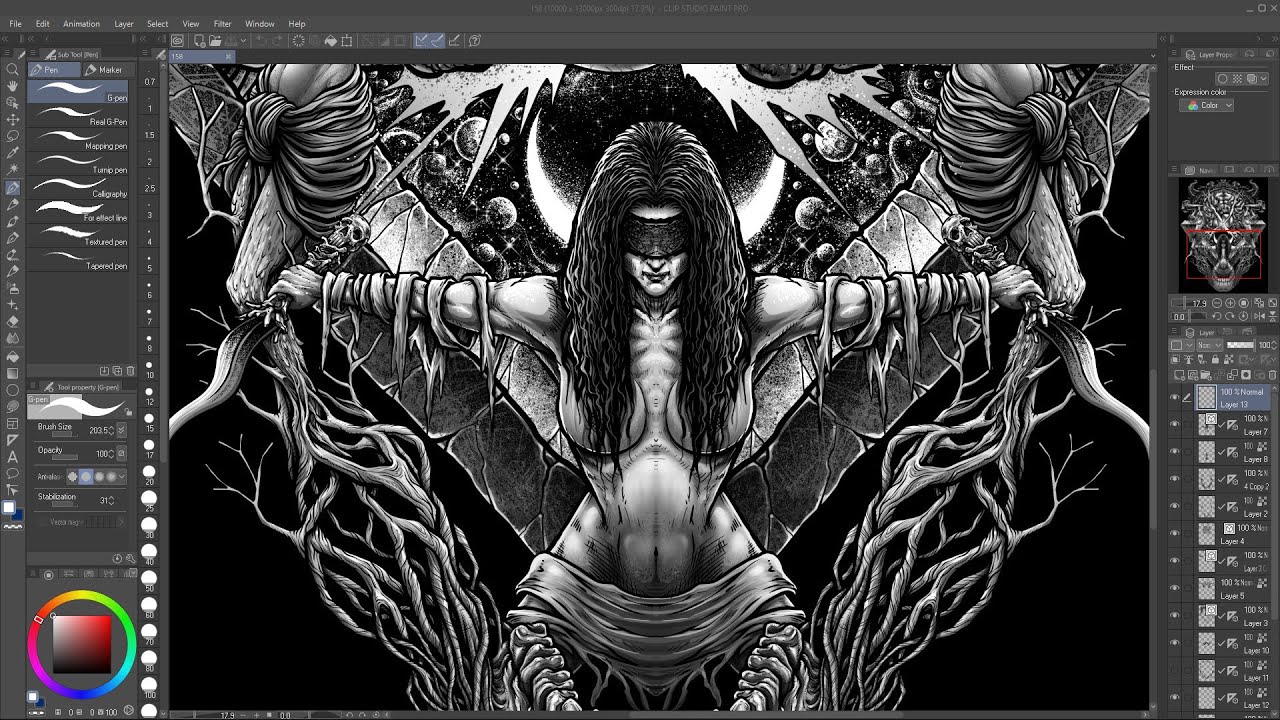The width and height of the screenshot is (1280, 720).
Task: Select the Hand move tool
Action: point(13,86)
